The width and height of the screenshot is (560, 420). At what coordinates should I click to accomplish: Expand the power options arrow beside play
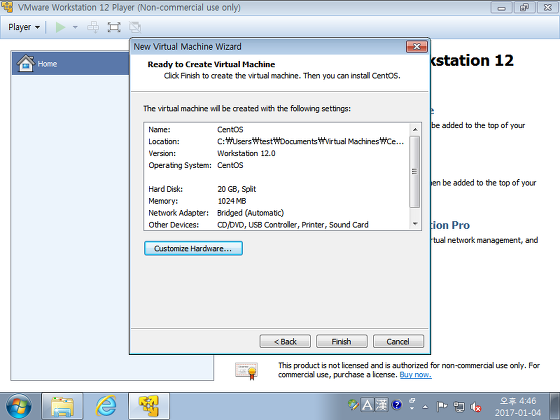pyautogui.click(x=75, y=27)
